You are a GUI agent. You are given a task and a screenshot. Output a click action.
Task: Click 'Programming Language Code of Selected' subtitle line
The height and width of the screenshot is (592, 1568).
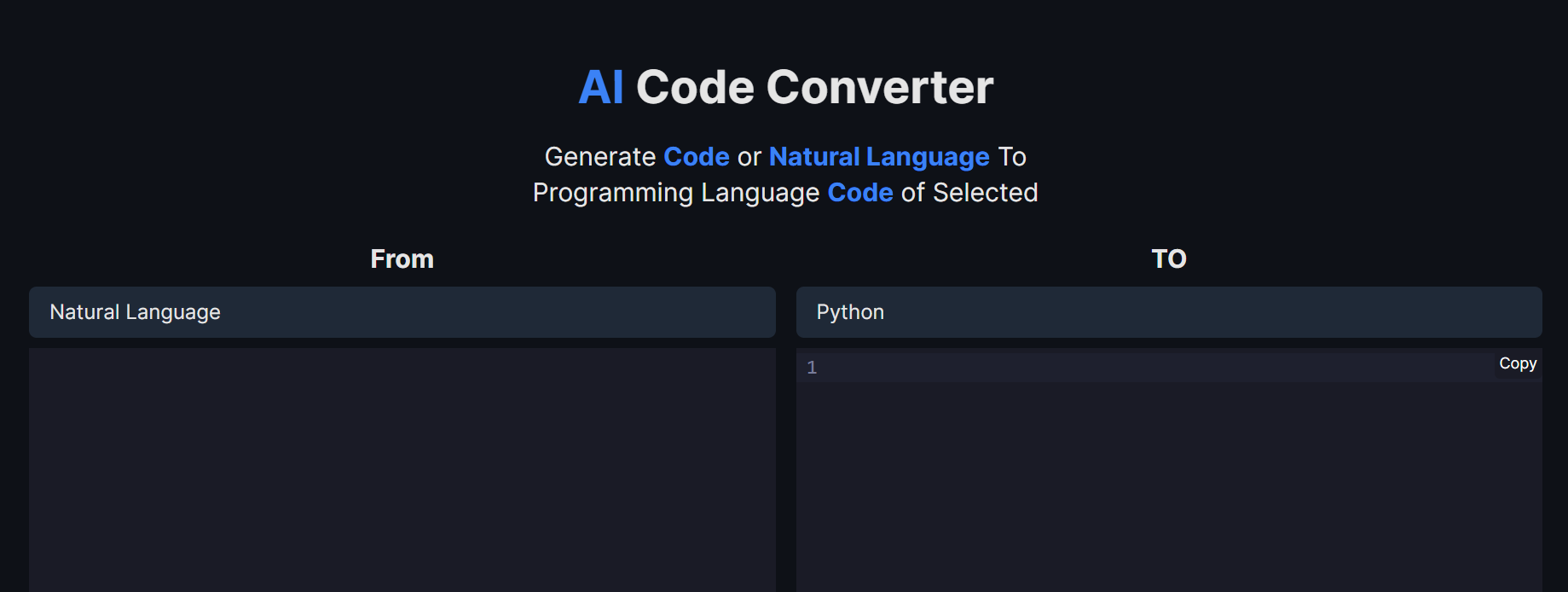[785, 193]
